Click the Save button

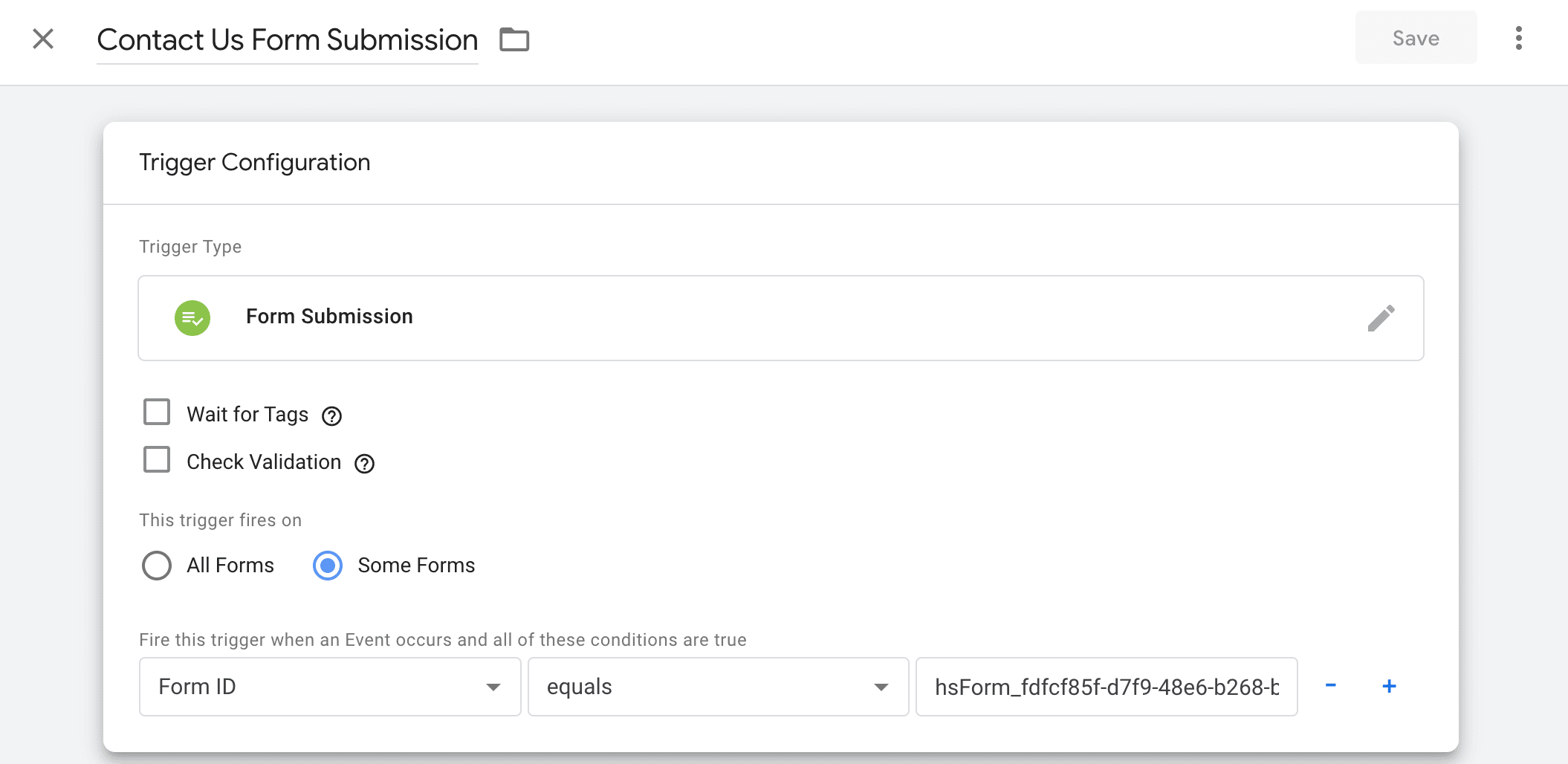pos(1415,38)
